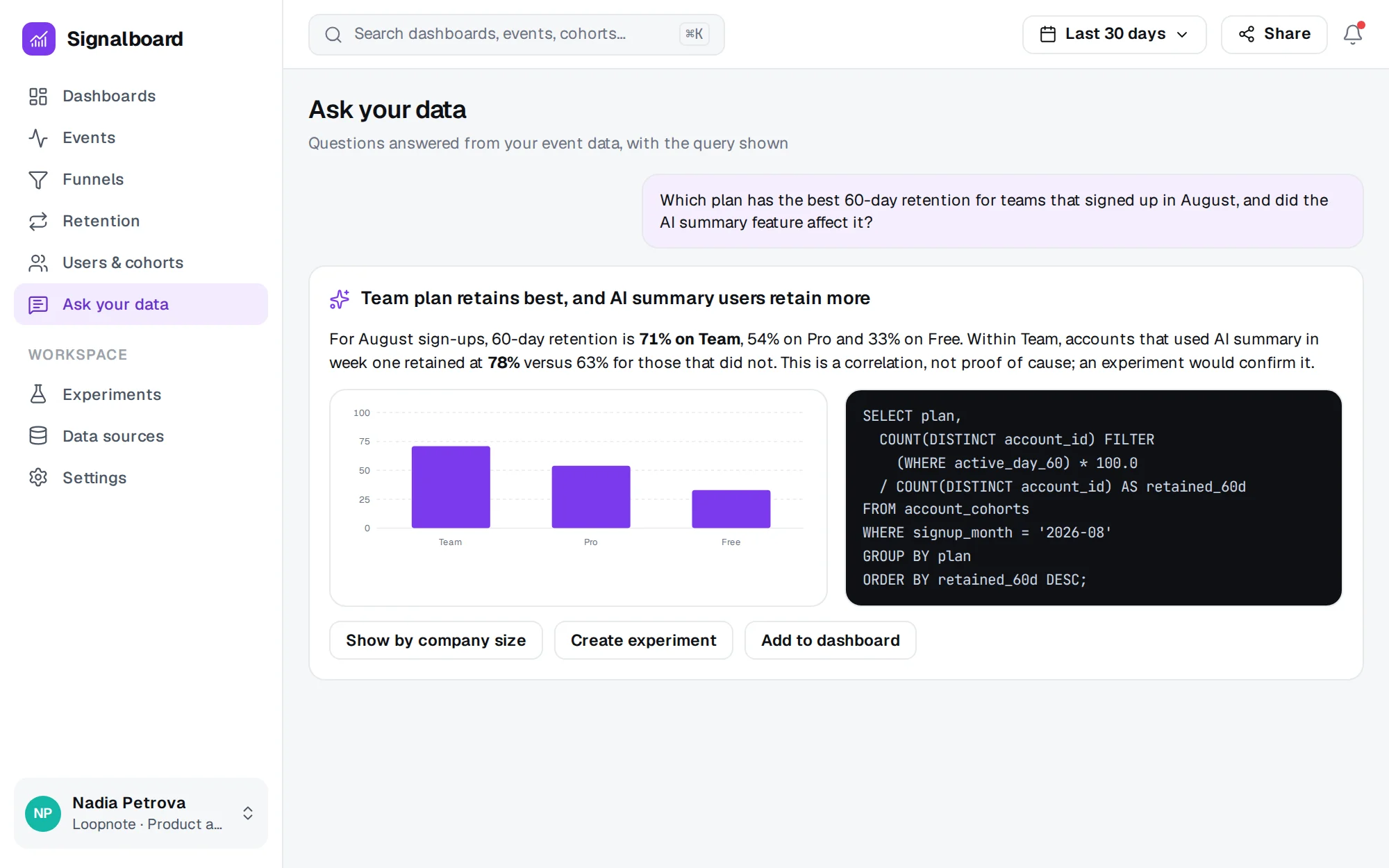This screenshot has width=1389, height=868.
Task: Open Users & cohorts
Action: click(141, 262)
